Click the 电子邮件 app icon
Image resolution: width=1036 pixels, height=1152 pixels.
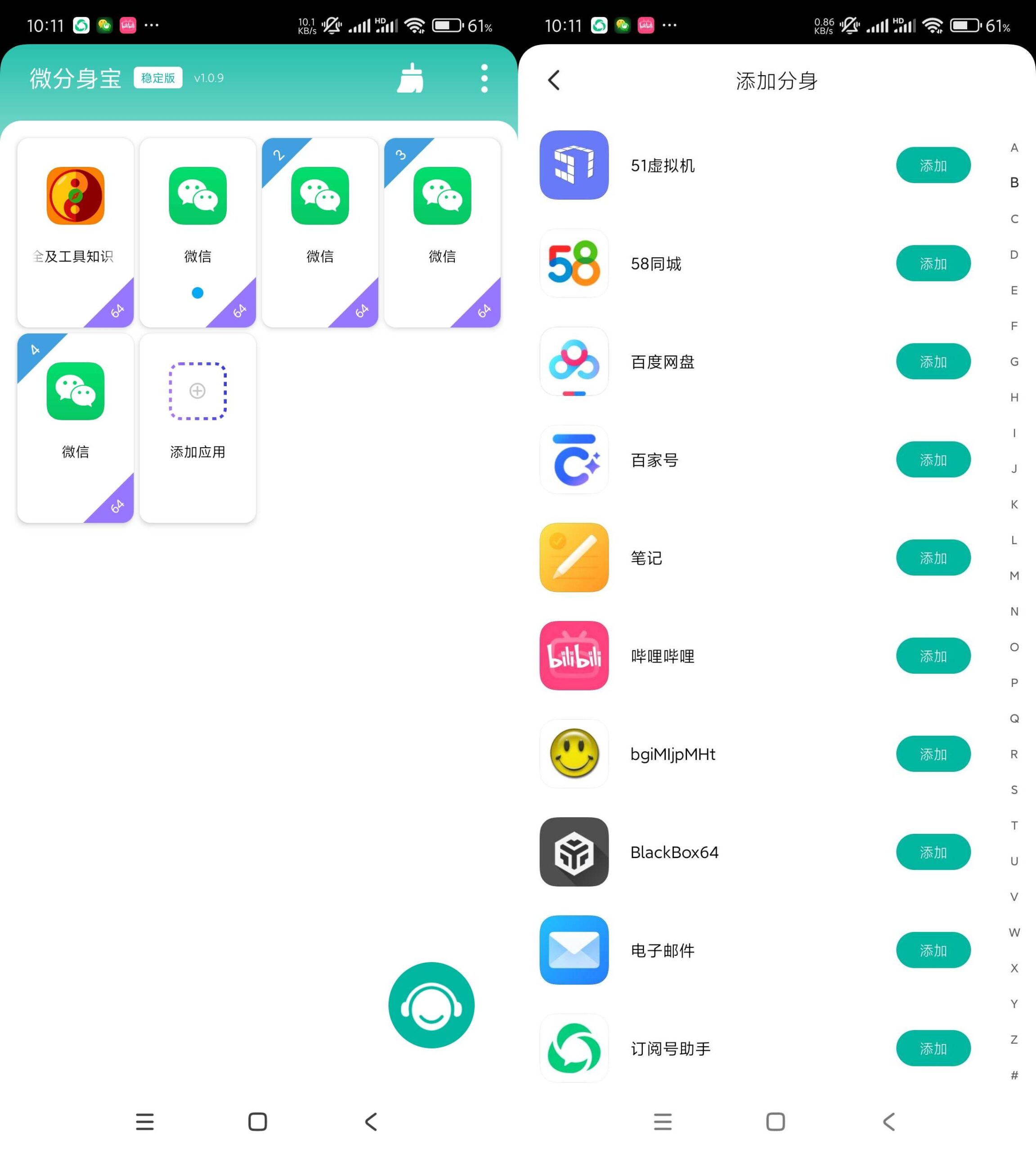[574, 949]
